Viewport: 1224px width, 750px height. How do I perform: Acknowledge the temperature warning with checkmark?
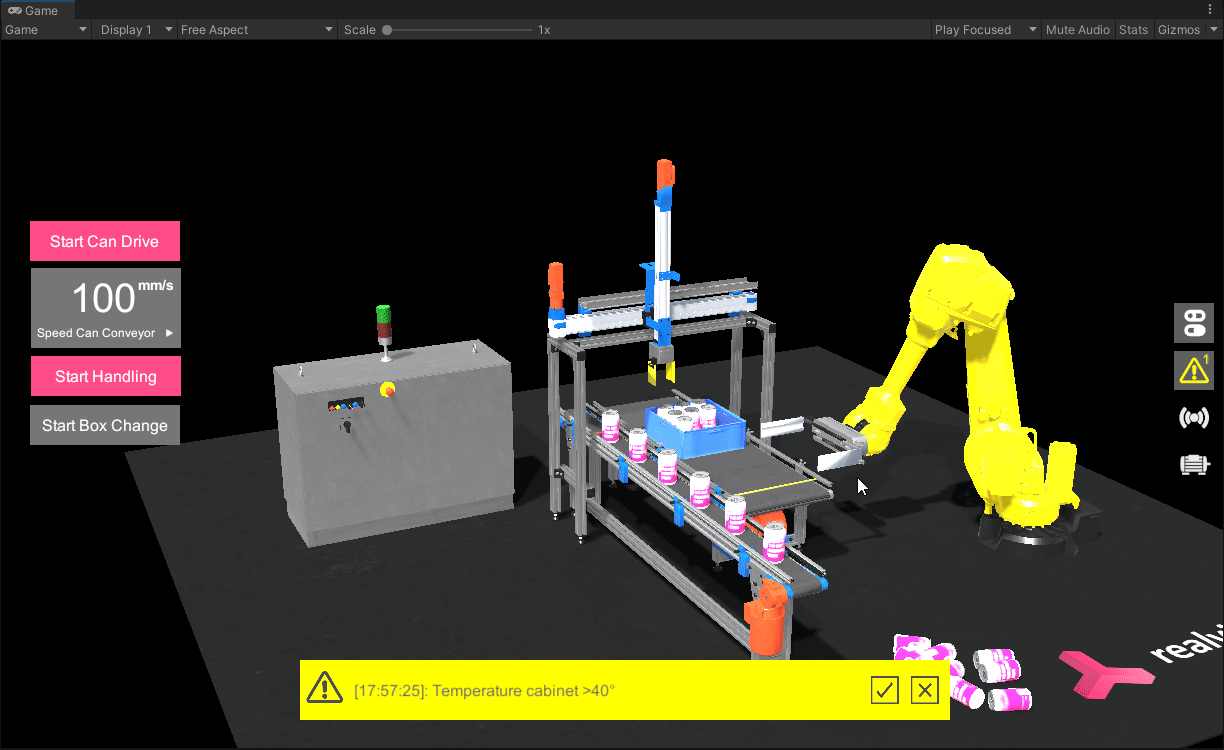point(884,690)
